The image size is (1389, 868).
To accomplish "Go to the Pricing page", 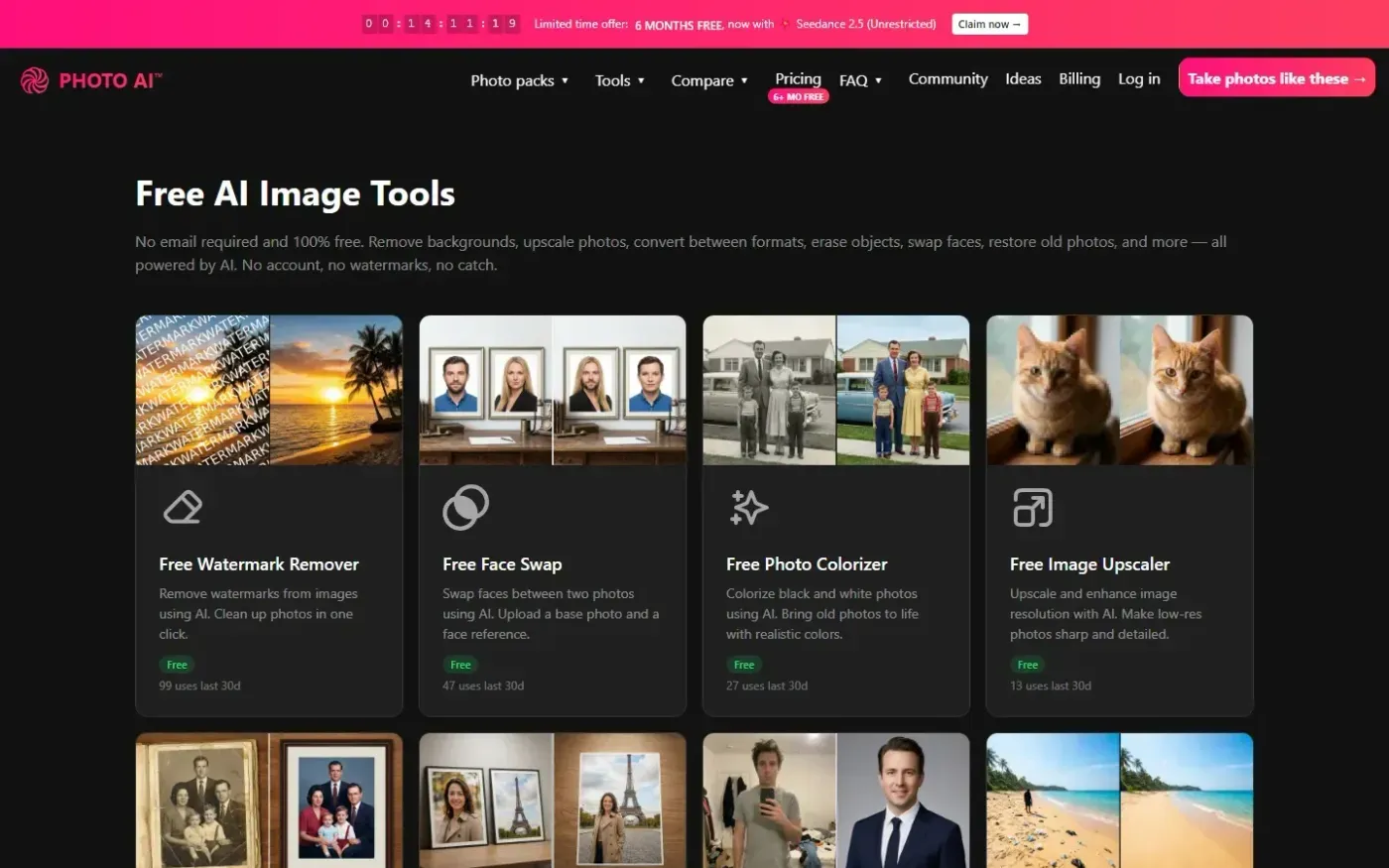I will pos(798,78).
